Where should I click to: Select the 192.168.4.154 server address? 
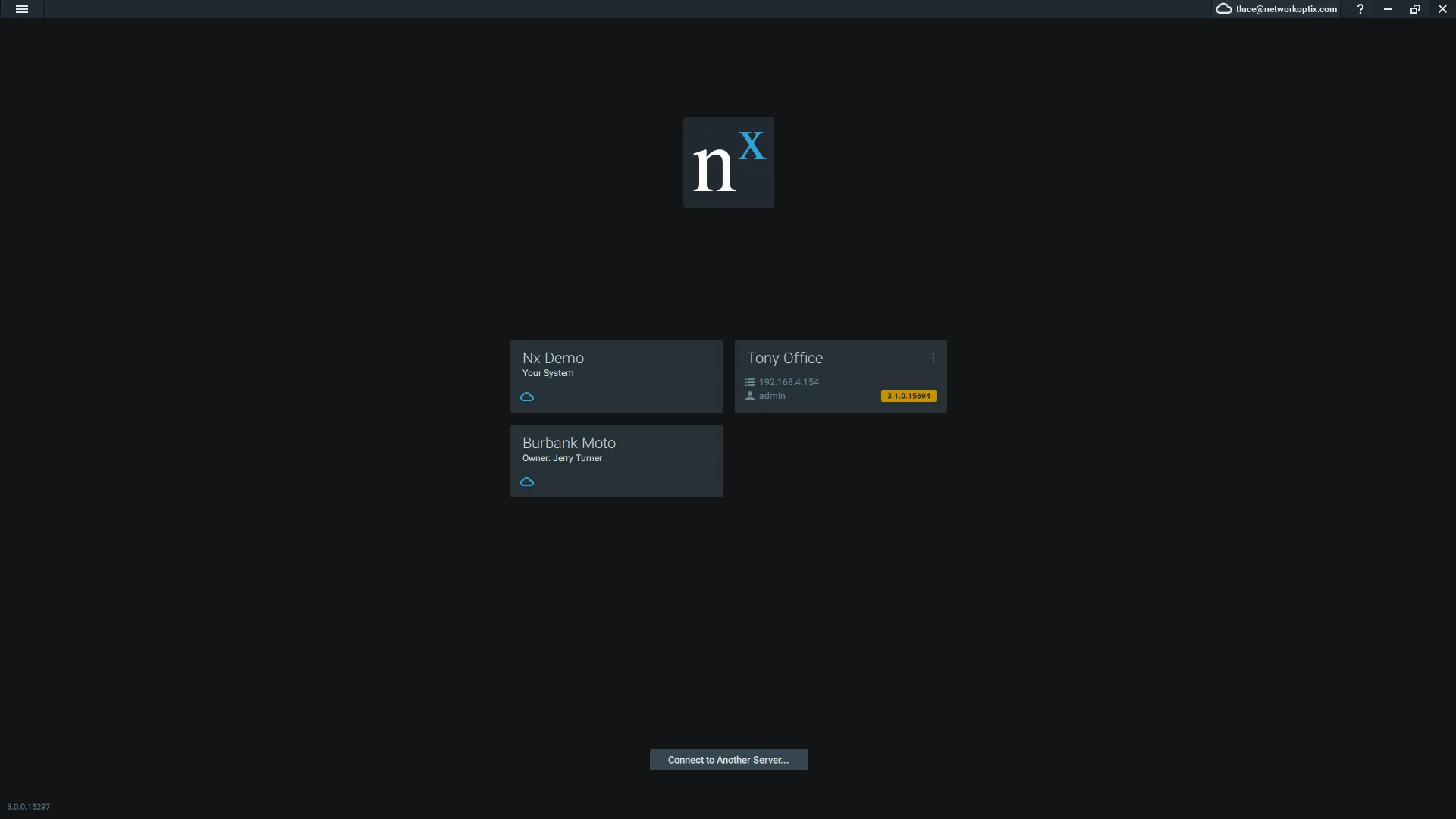tap(789, 381)
